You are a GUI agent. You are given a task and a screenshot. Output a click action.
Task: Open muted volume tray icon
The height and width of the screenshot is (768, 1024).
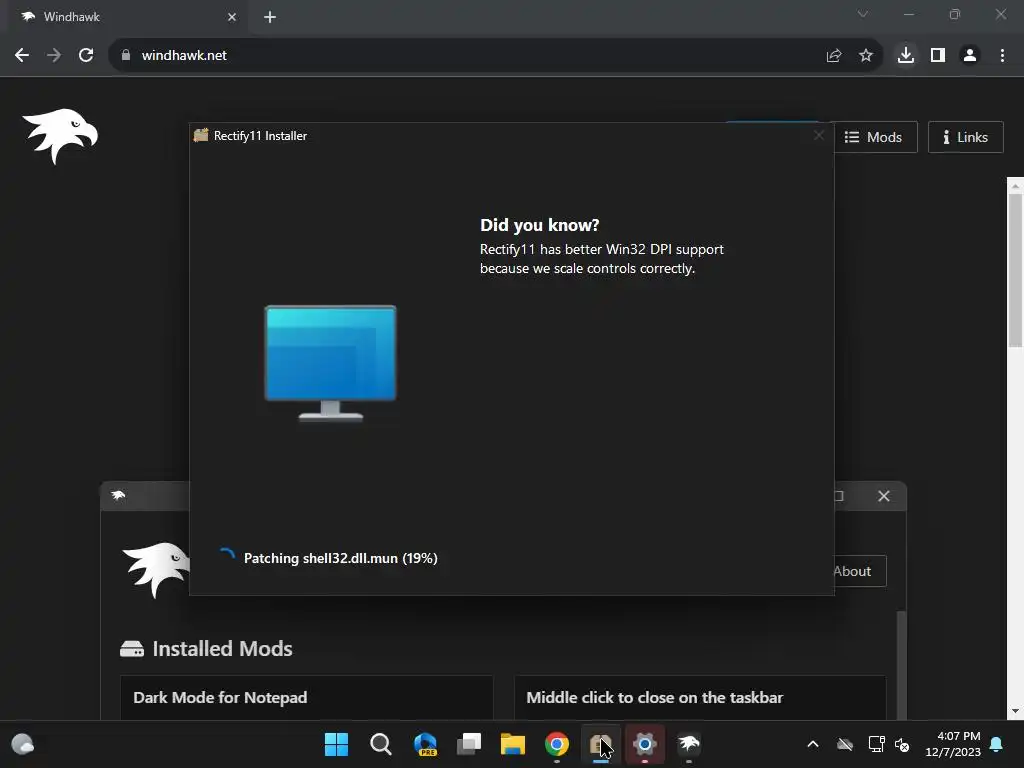(x=902, y=744)
